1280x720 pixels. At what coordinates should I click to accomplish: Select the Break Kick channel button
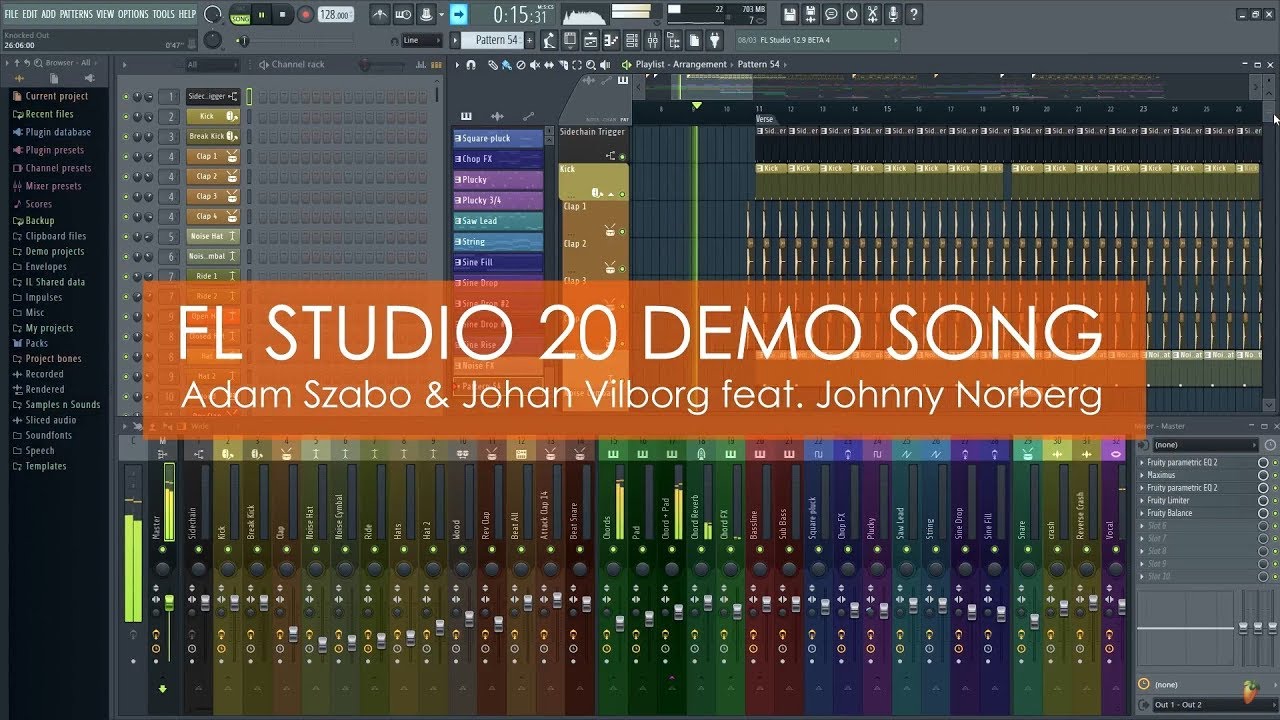coord(213,136)
